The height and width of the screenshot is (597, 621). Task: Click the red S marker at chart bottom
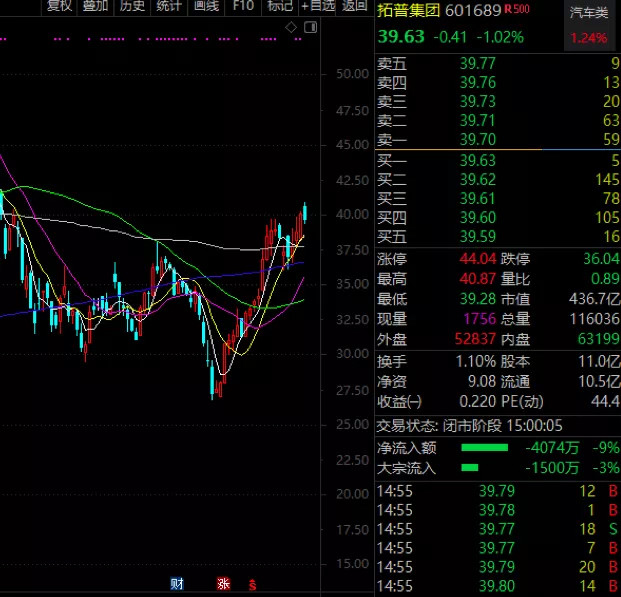[x=252, y=585]
